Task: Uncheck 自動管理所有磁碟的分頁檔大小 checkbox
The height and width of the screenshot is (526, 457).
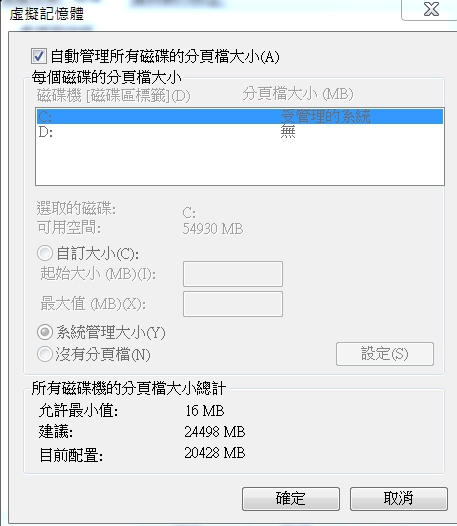Action: tap(39, 56)
